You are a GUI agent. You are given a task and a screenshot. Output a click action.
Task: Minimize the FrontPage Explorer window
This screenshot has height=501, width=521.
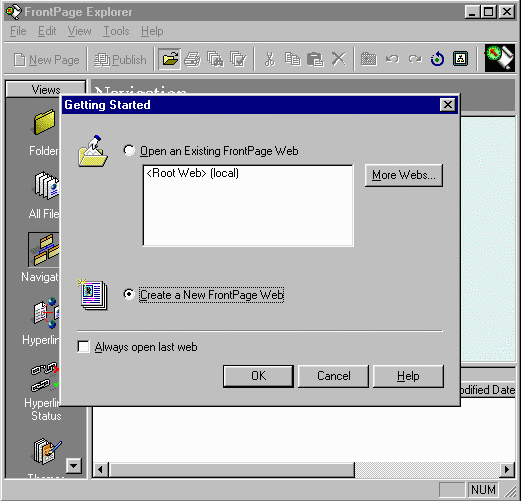(x=473, y=12)
